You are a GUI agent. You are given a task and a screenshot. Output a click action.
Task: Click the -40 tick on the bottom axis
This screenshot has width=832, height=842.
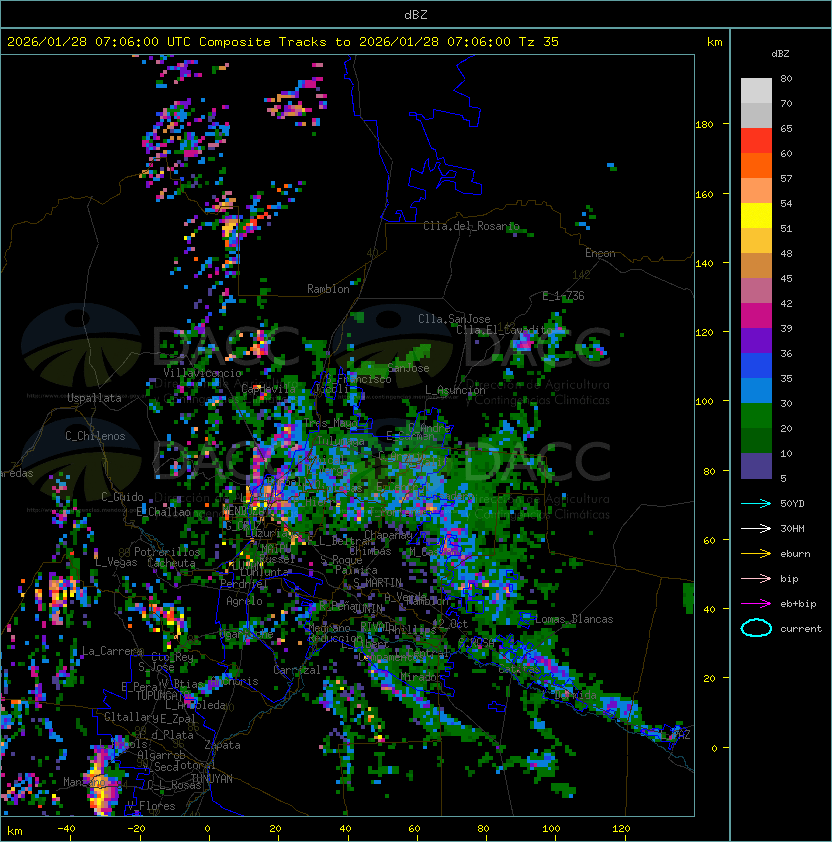point(66,829)
